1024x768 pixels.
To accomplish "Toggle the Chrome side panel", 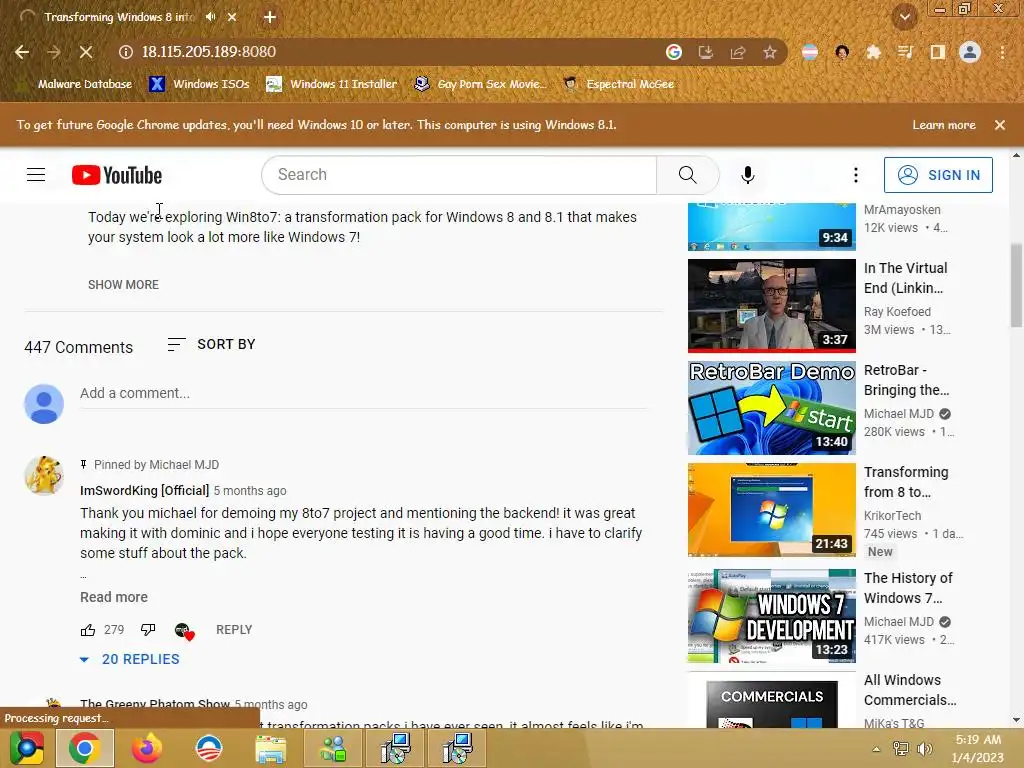I will [x=937, y=52].
